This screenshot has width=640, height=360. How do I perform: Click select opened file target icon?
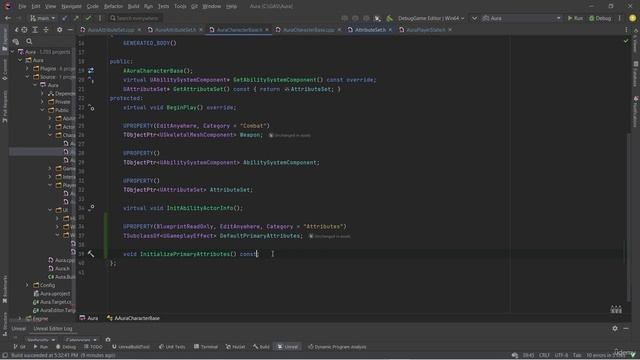(x=24, y=30)
